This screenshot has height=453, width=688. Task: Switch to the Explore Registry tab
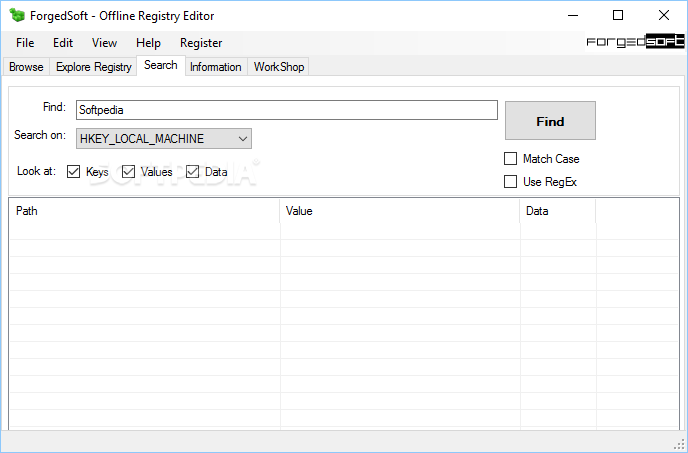[93, 67]
